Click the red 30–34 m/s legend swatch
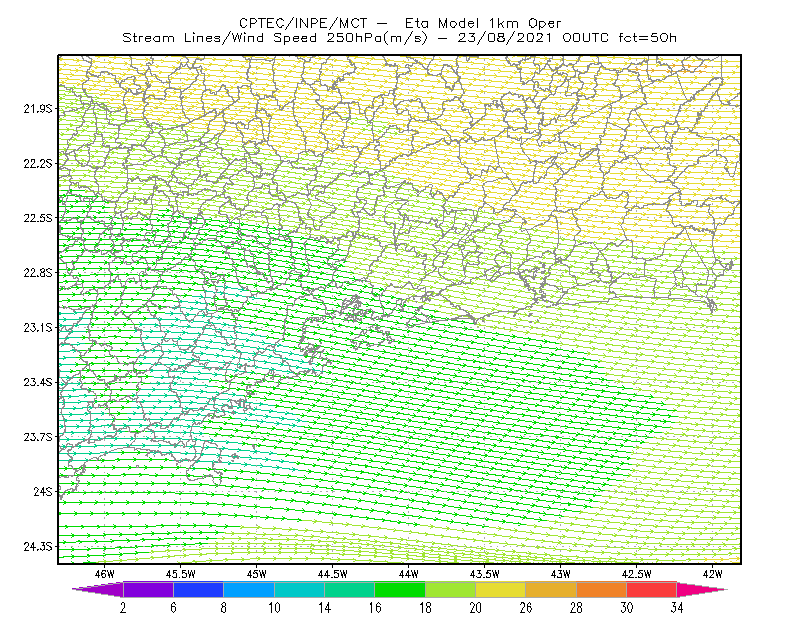 coord(652,589)
